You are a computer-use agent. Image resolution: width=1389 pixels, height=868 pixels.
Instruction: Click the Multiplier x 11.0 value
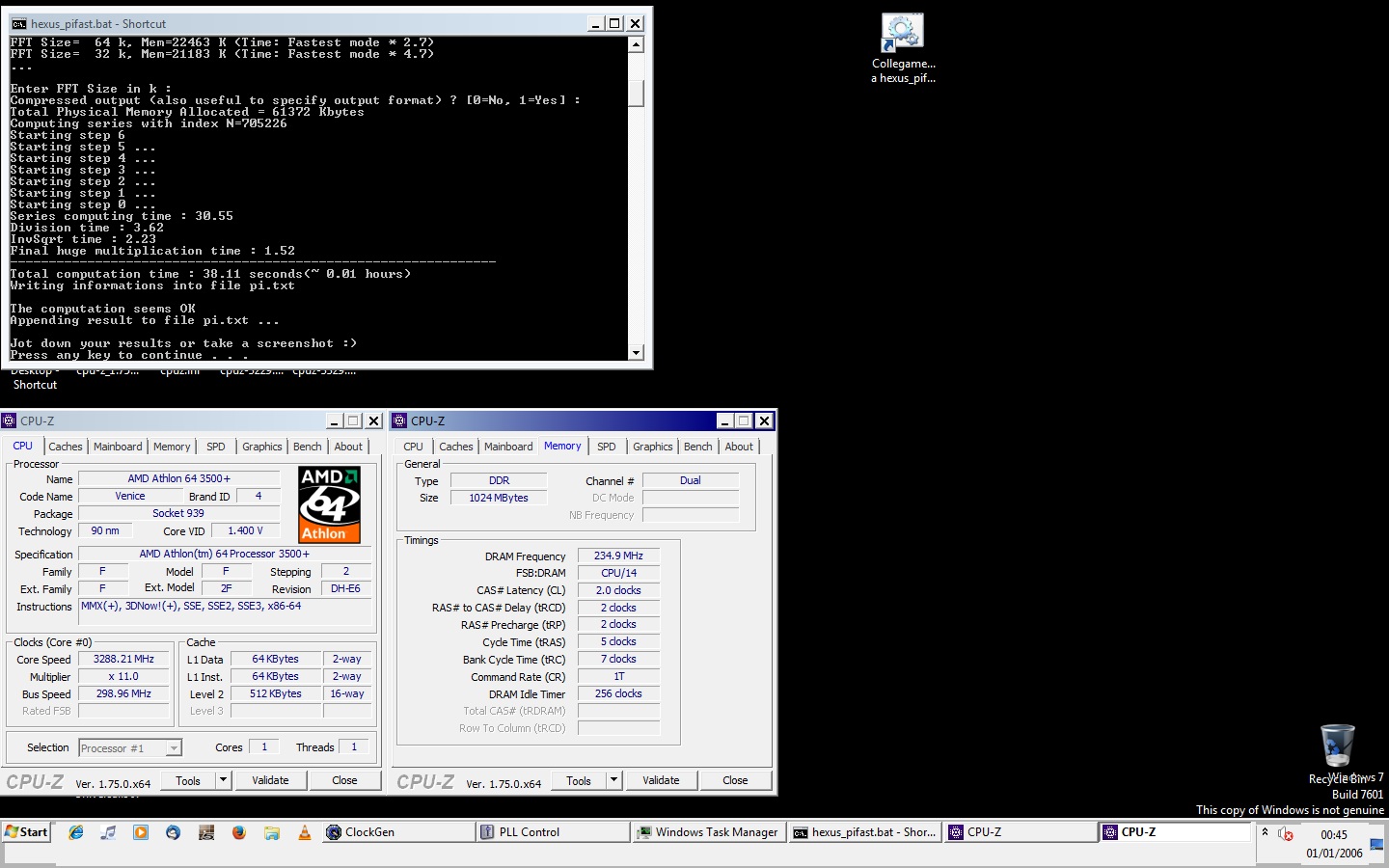(123, 676)
